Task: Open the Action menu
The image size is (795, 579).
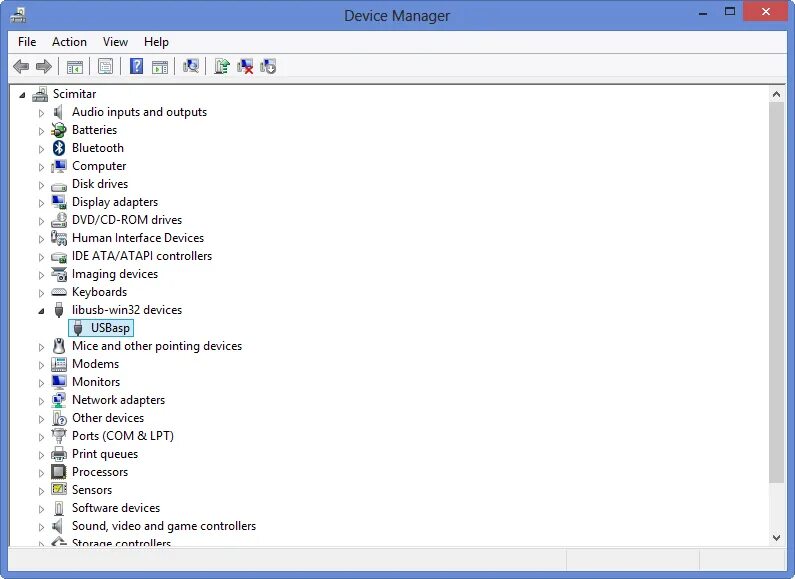Action: (69, 42)
